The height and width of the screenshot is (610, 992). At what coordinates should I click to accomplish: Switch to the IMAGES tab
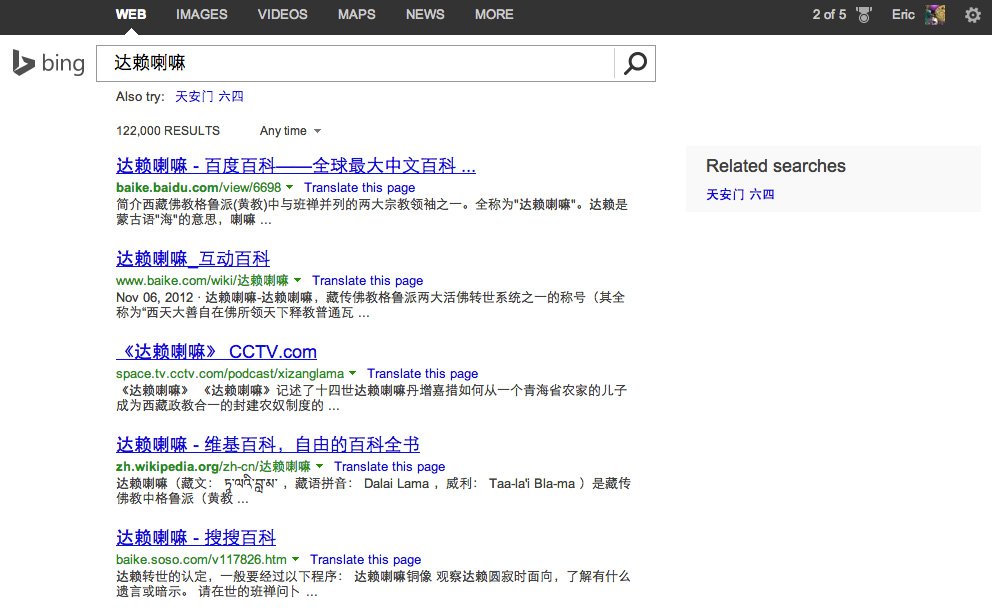pyautogui.click(x=202, y=15)
